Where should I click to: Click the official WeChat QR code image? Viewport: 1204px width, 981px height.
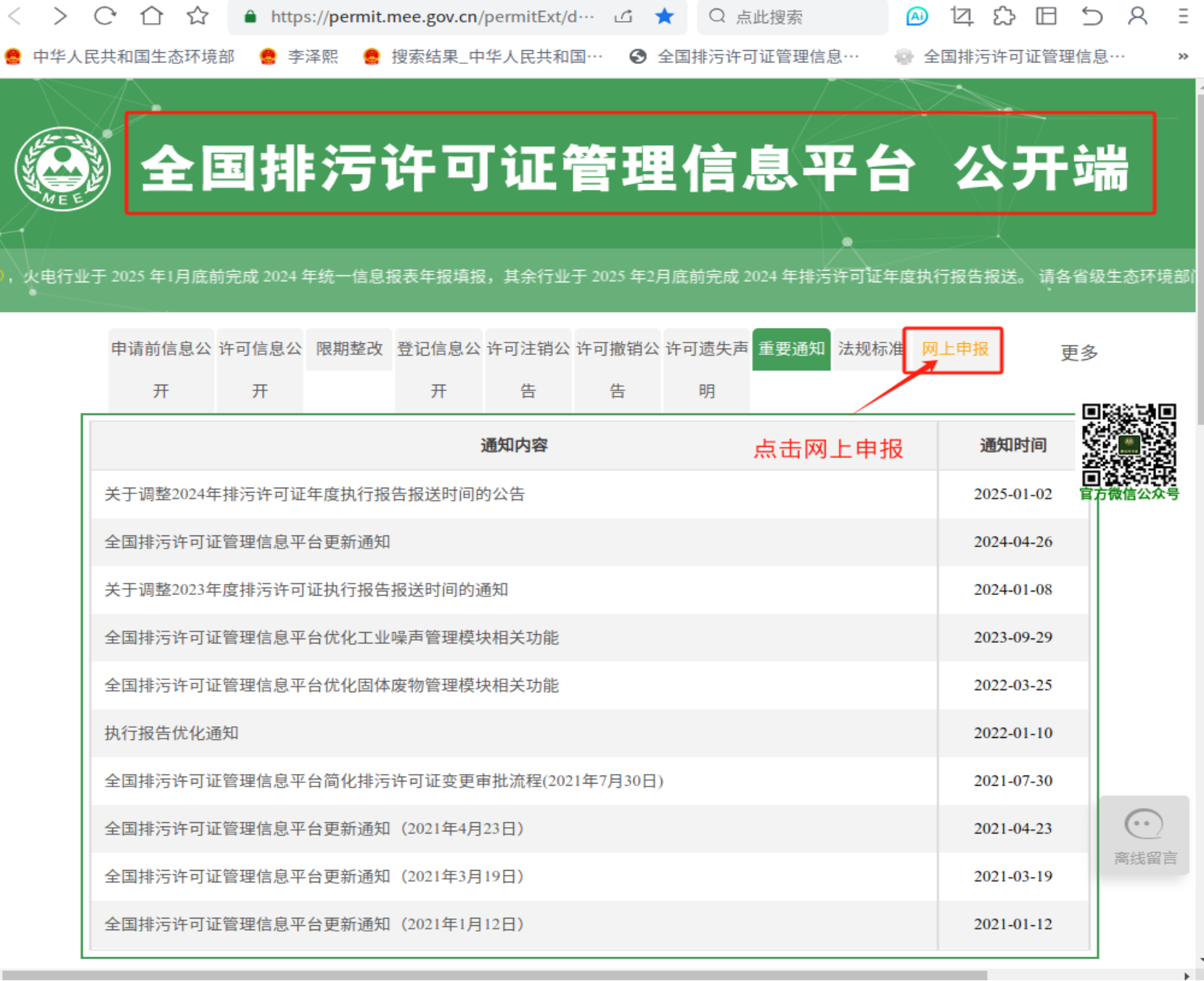pos(1129,445)
